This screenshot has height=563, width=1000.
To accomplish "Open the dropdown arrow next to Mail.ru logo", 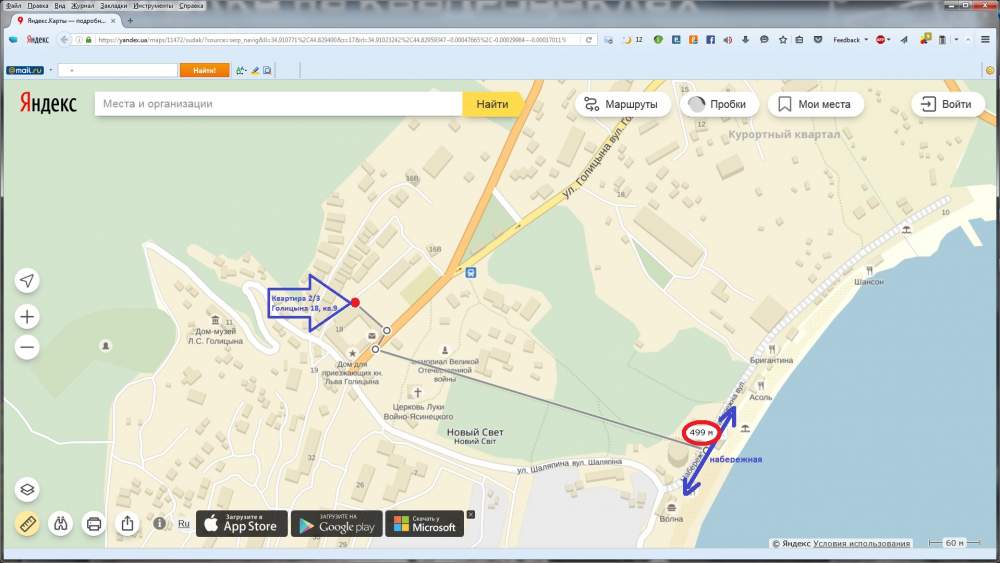I will 50,70.
